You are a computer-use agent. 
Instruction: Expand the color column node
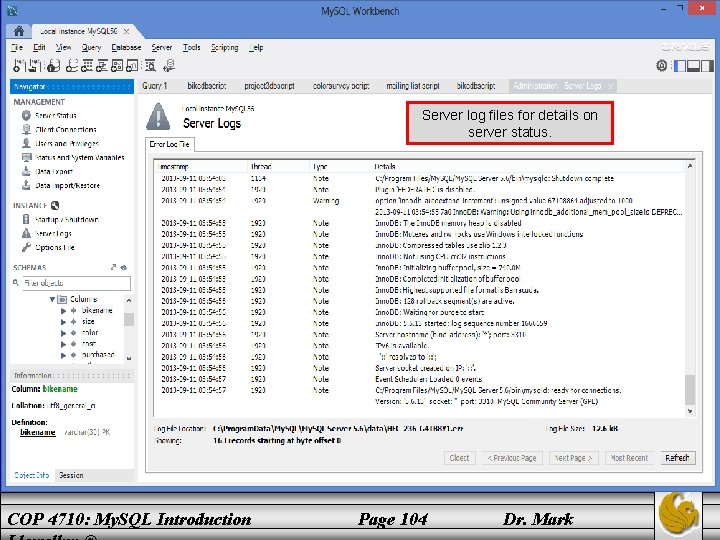(x=63, y=333)
